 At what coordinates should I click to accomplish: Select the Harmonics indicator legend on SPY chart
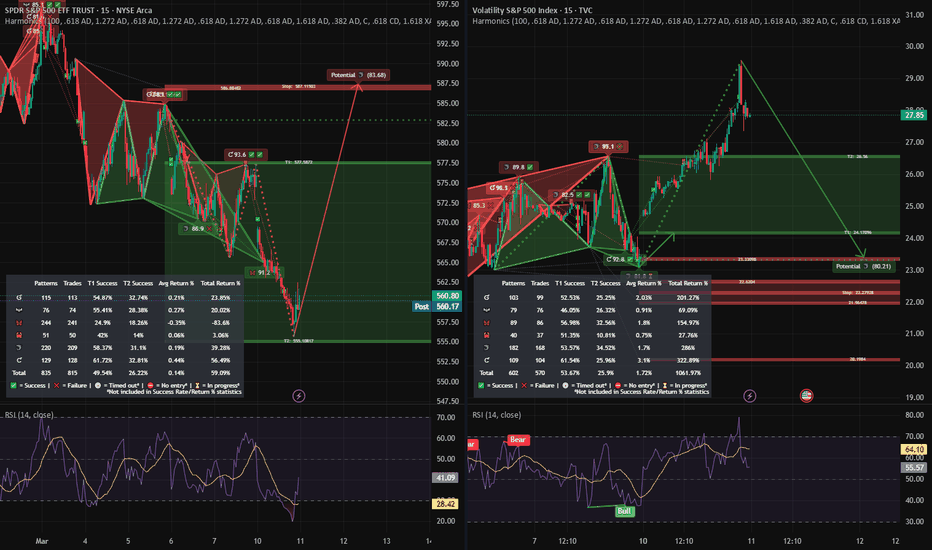click(x=218, y=21)
